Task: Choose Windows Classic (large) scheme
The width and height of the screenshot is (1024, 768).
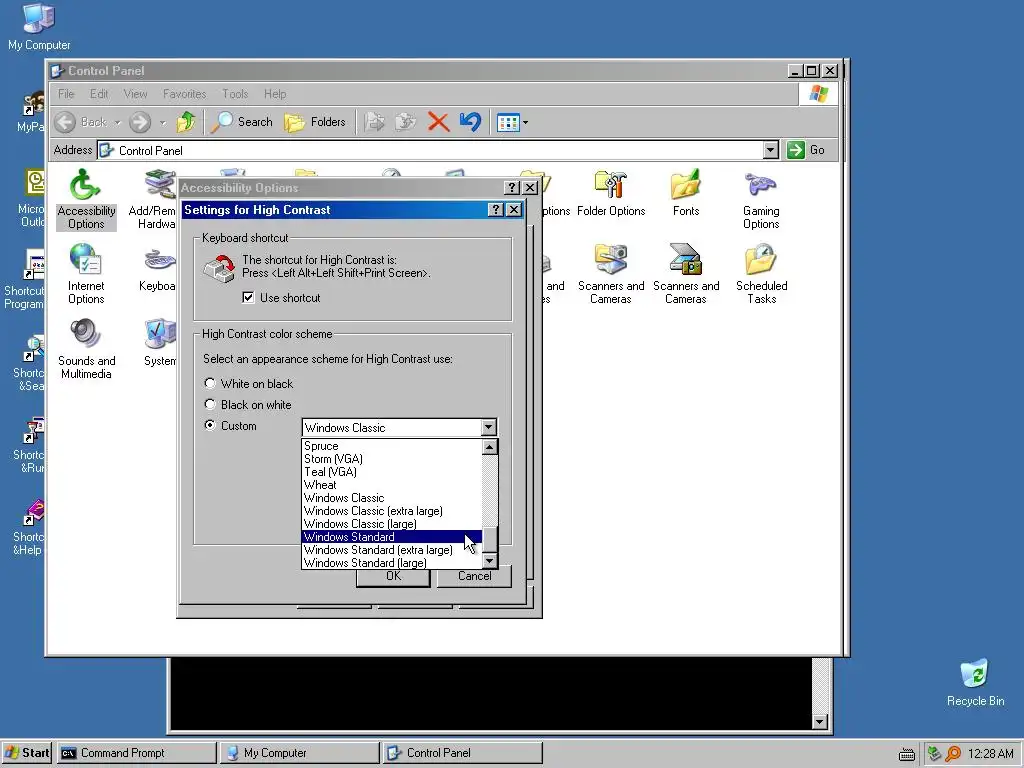Action: coord(392,524)
